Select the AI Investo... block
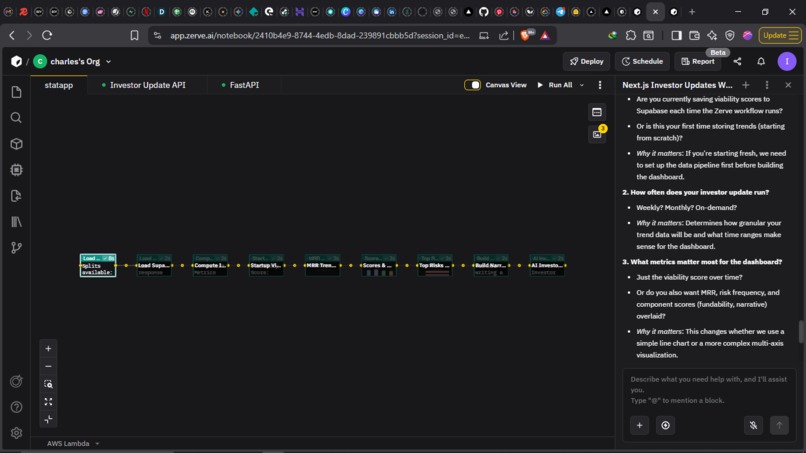 click(x=547, y=265)
